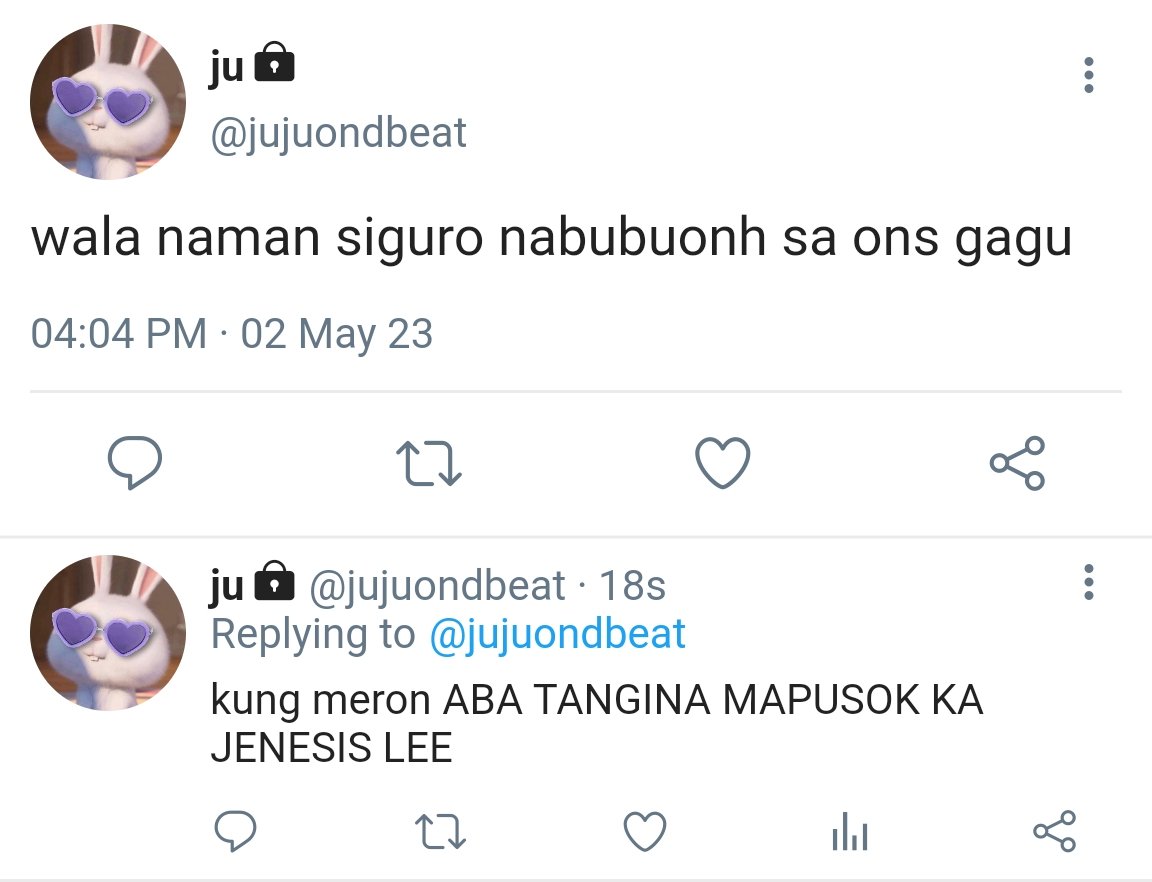The image size is (1152, 882).
Task: Open @jujuondbeat handle under main author name
Action: (338, 133)
